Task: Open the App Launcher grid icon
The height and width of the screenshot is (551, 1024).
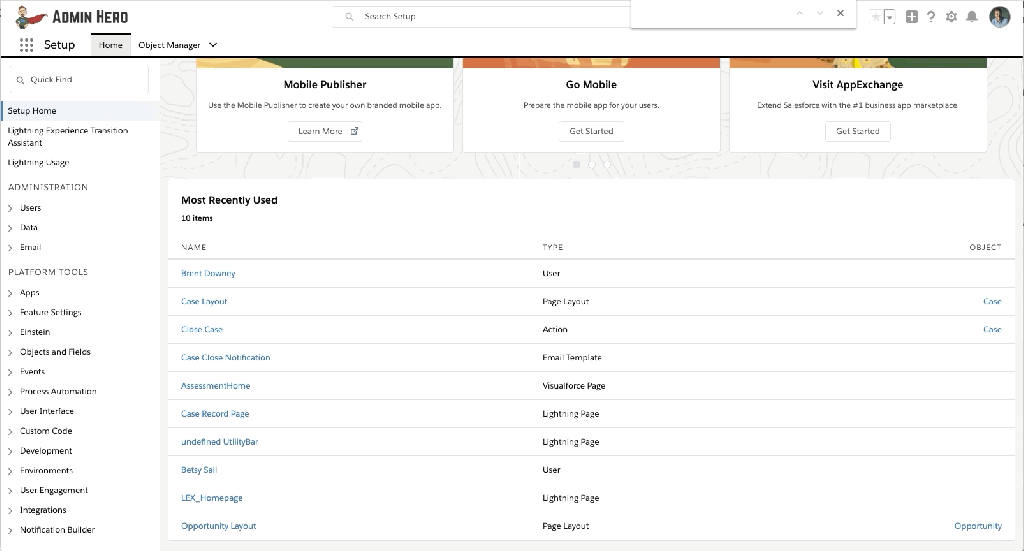Action: (x=26, y=45)
